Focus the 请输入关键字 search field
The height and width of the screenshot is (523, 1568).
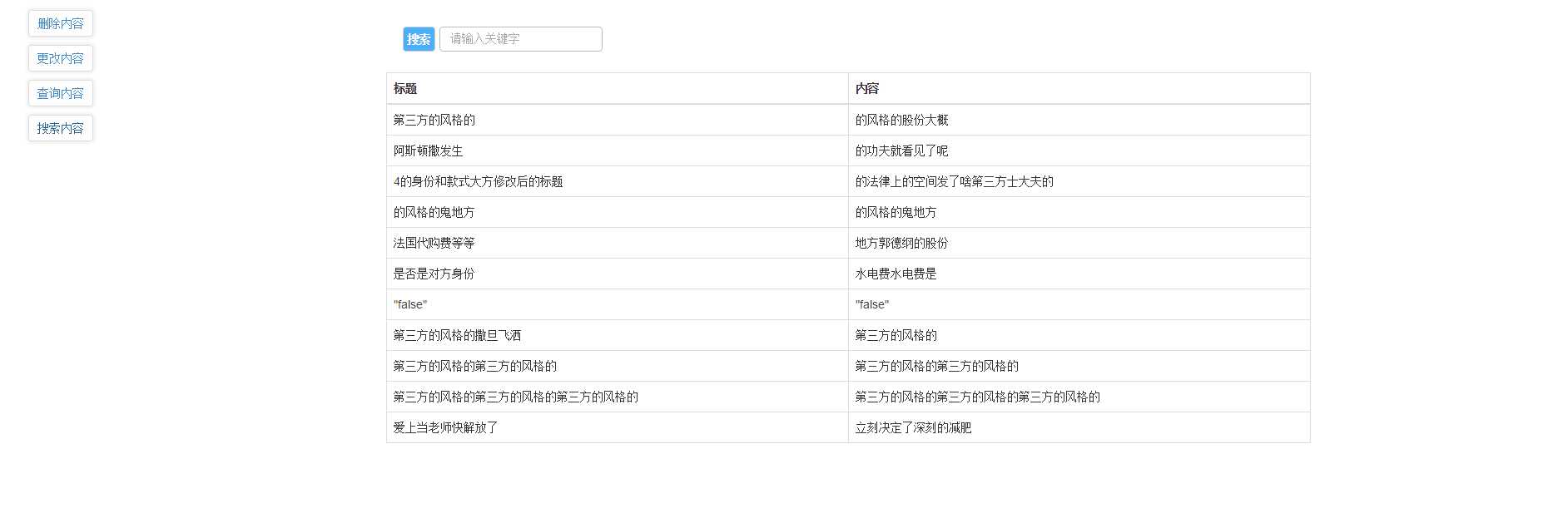(x=521, y=39)
